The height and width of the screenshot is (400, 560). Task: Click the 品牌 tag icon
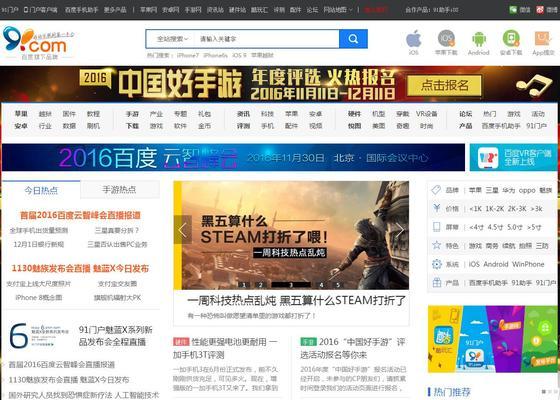tap(436, 190)
